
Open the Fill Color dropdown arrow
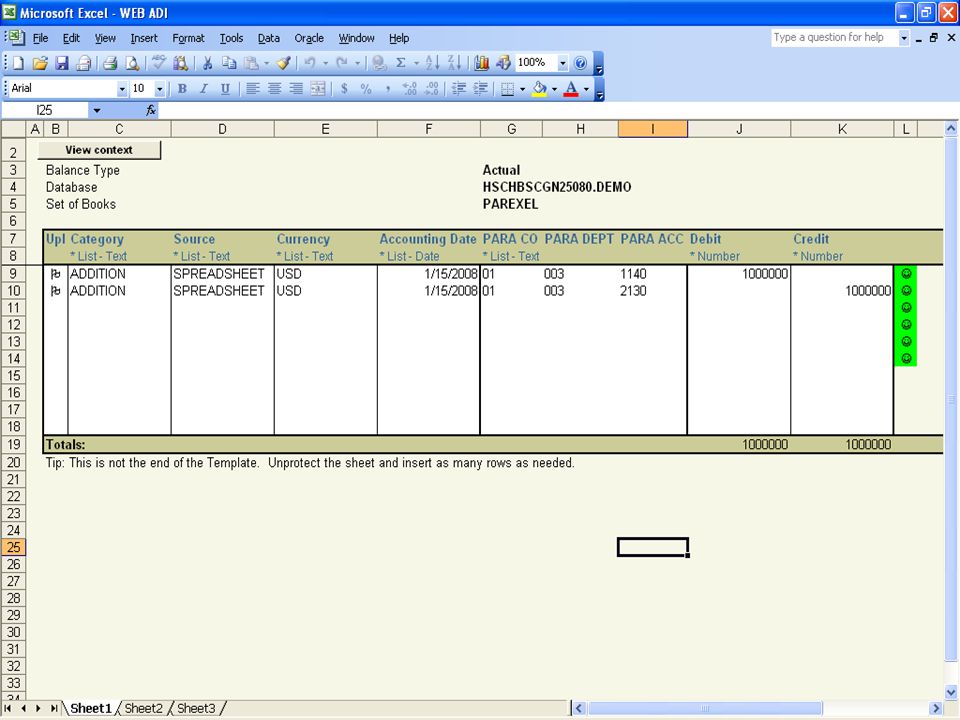pos(554,89)
